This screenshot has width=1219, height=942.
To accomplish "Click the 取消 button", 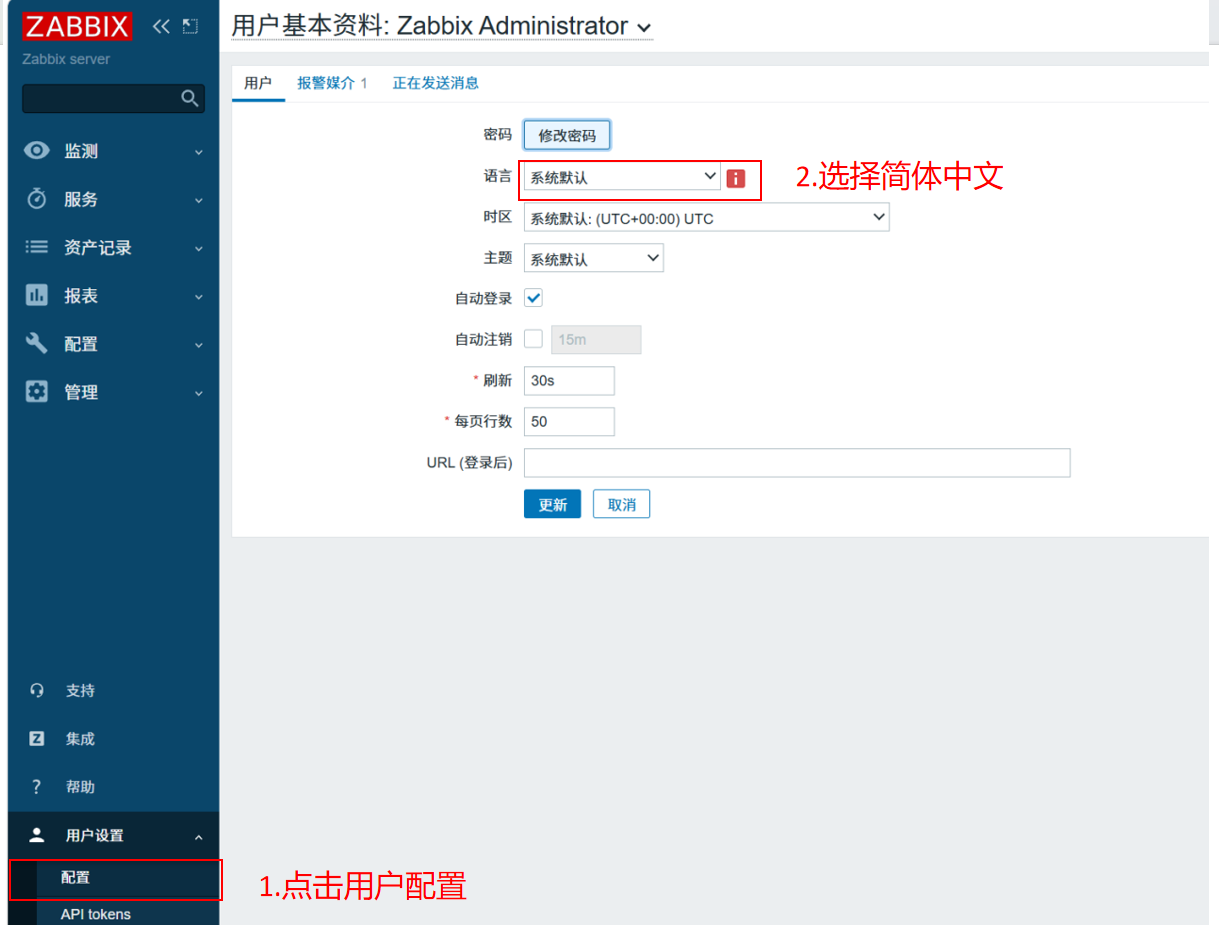I will (621, 504).
